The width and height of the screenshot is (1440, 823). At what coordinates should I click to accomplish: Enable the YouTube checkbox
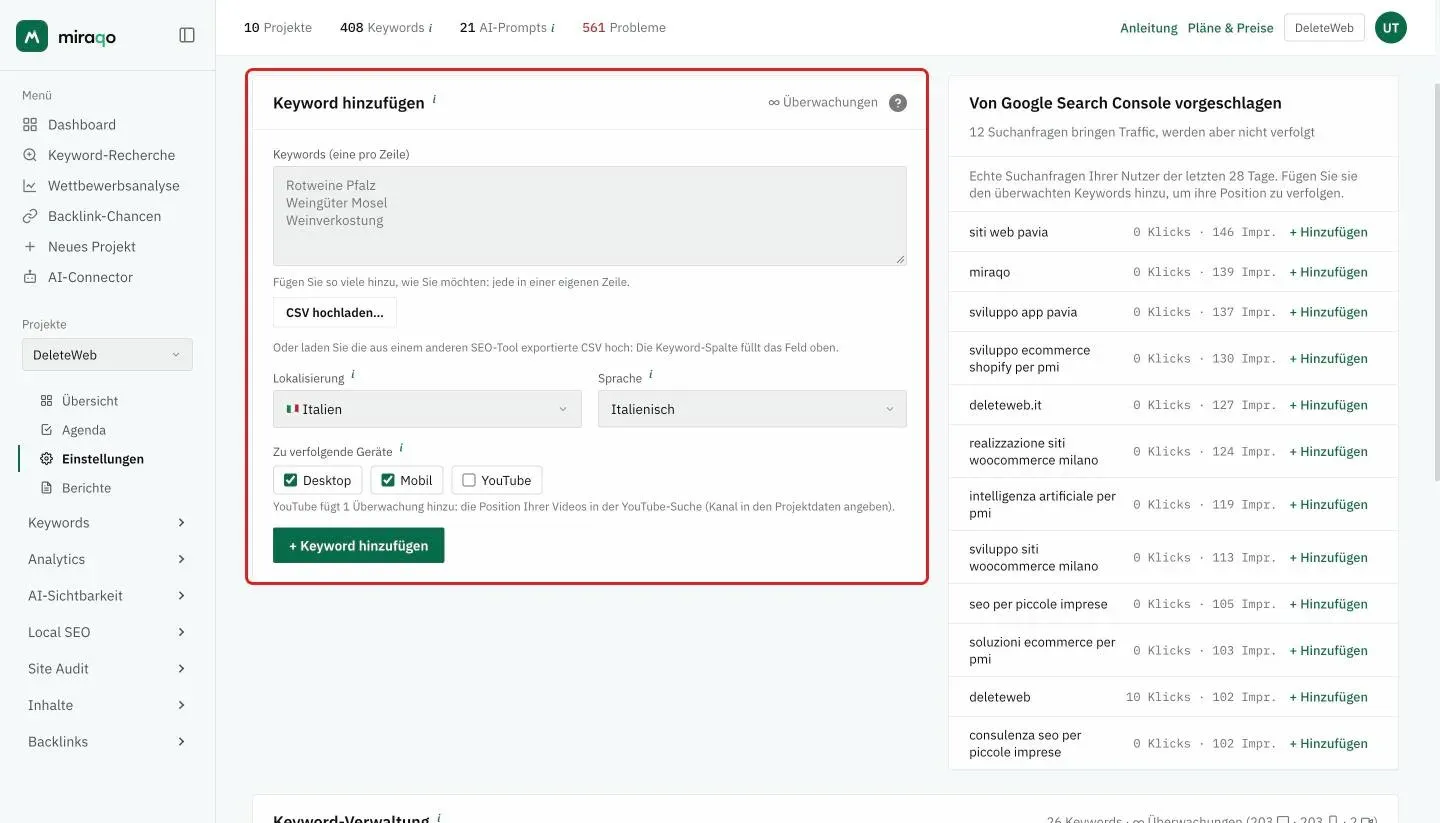point(469,480)
